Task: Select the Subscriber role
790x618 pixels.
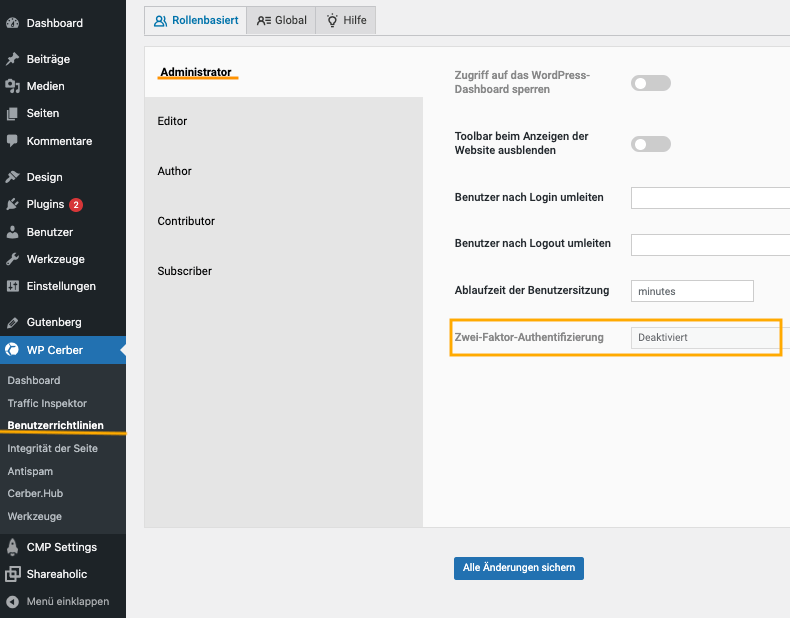Action: point(184,271)
